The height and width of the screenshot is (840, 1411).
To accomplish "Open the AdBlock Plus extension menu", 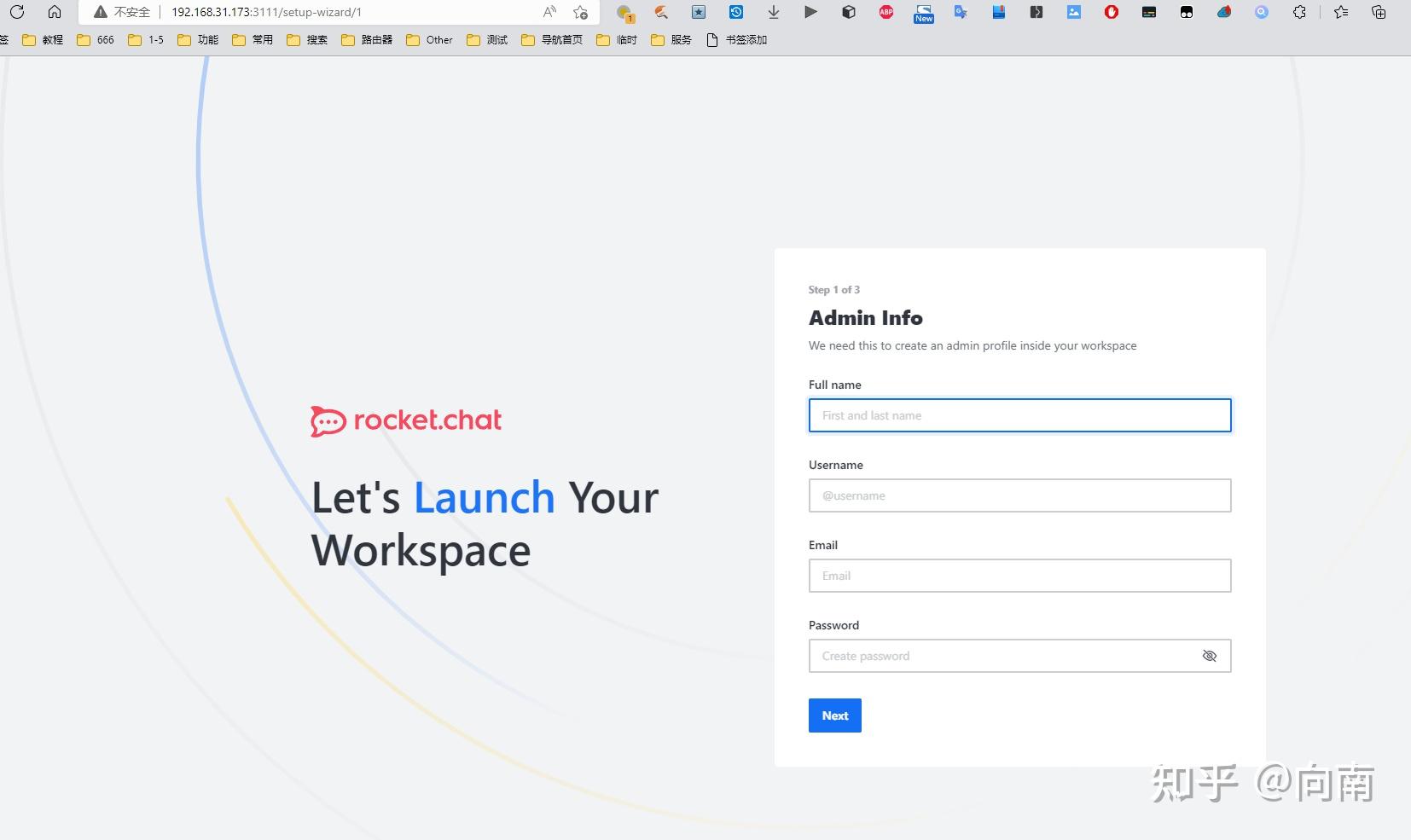I will [886, 12].
